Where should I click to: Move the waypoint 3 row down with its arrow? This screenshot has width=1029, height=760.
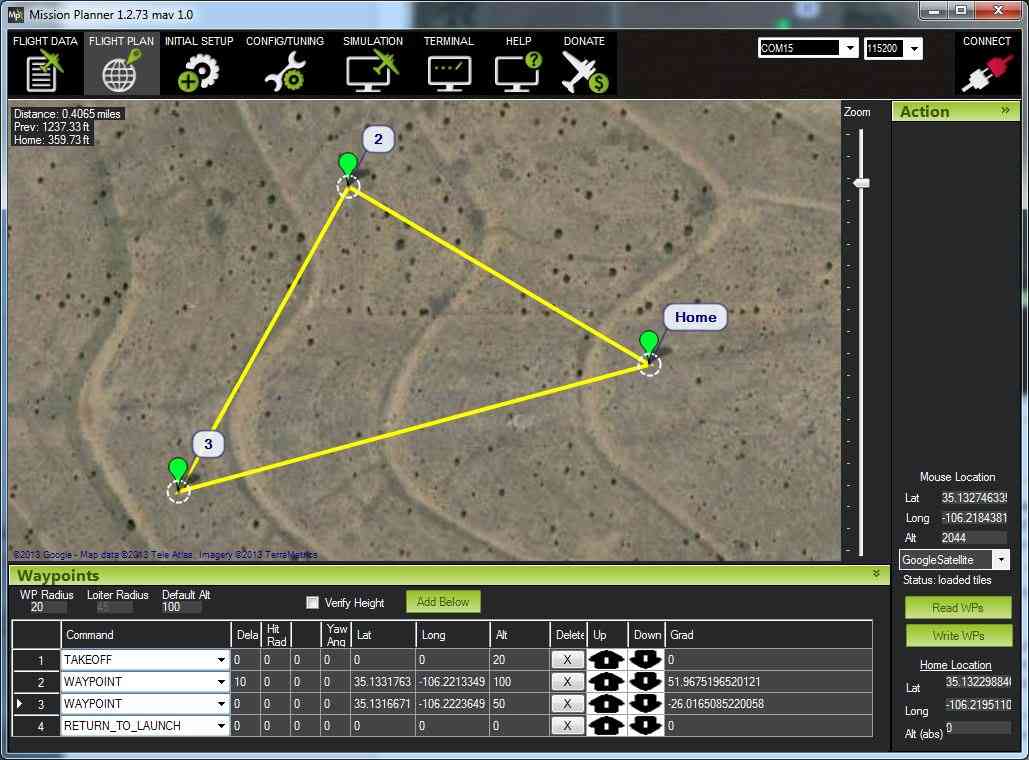point(646,704)
